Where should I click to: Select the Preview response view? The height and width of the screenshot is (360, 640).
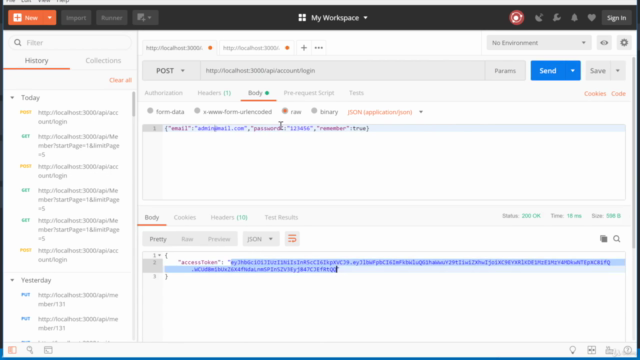(219, 239)
